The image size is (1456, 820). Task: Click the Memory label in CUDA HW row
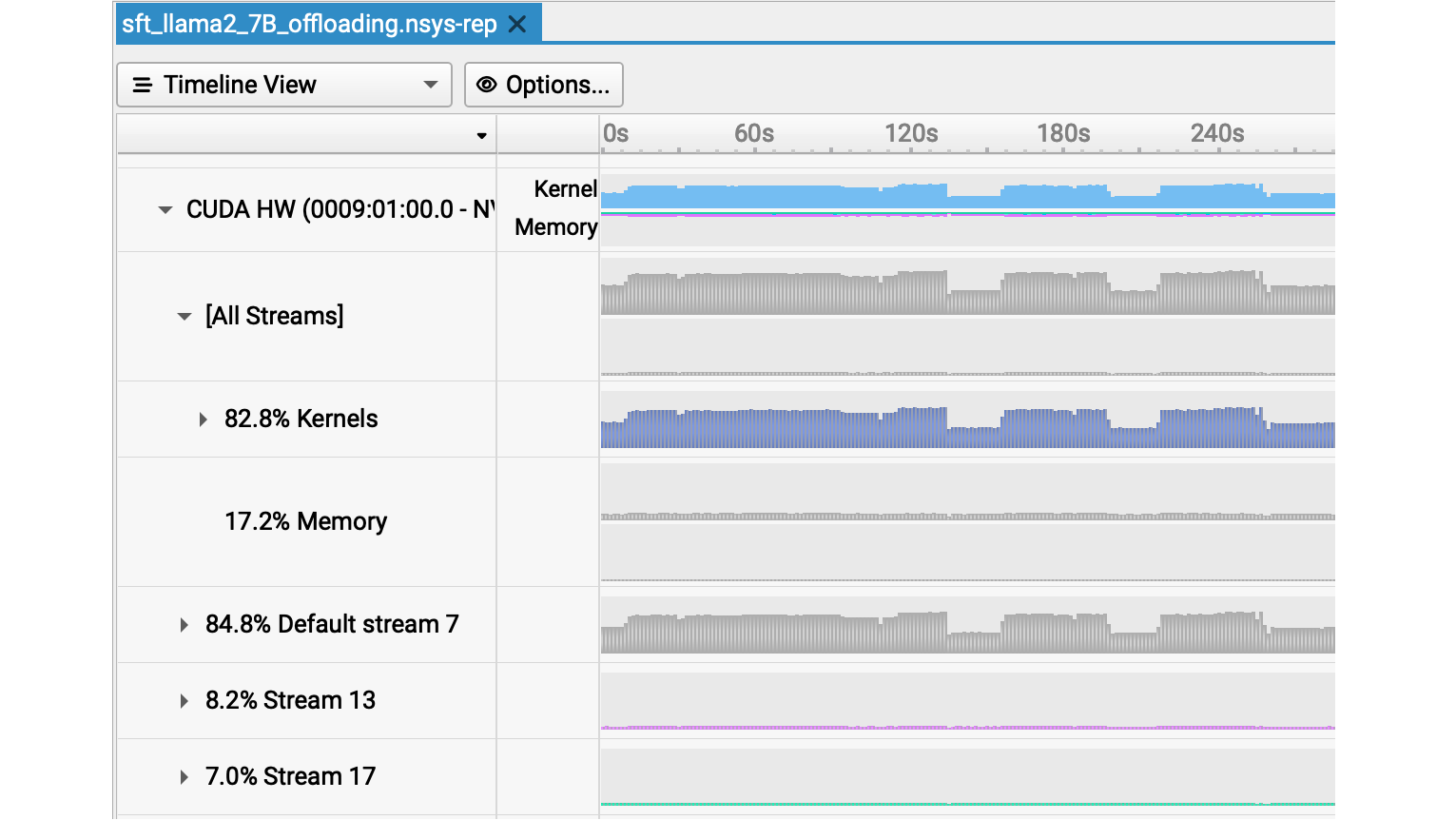click(556, 227)
